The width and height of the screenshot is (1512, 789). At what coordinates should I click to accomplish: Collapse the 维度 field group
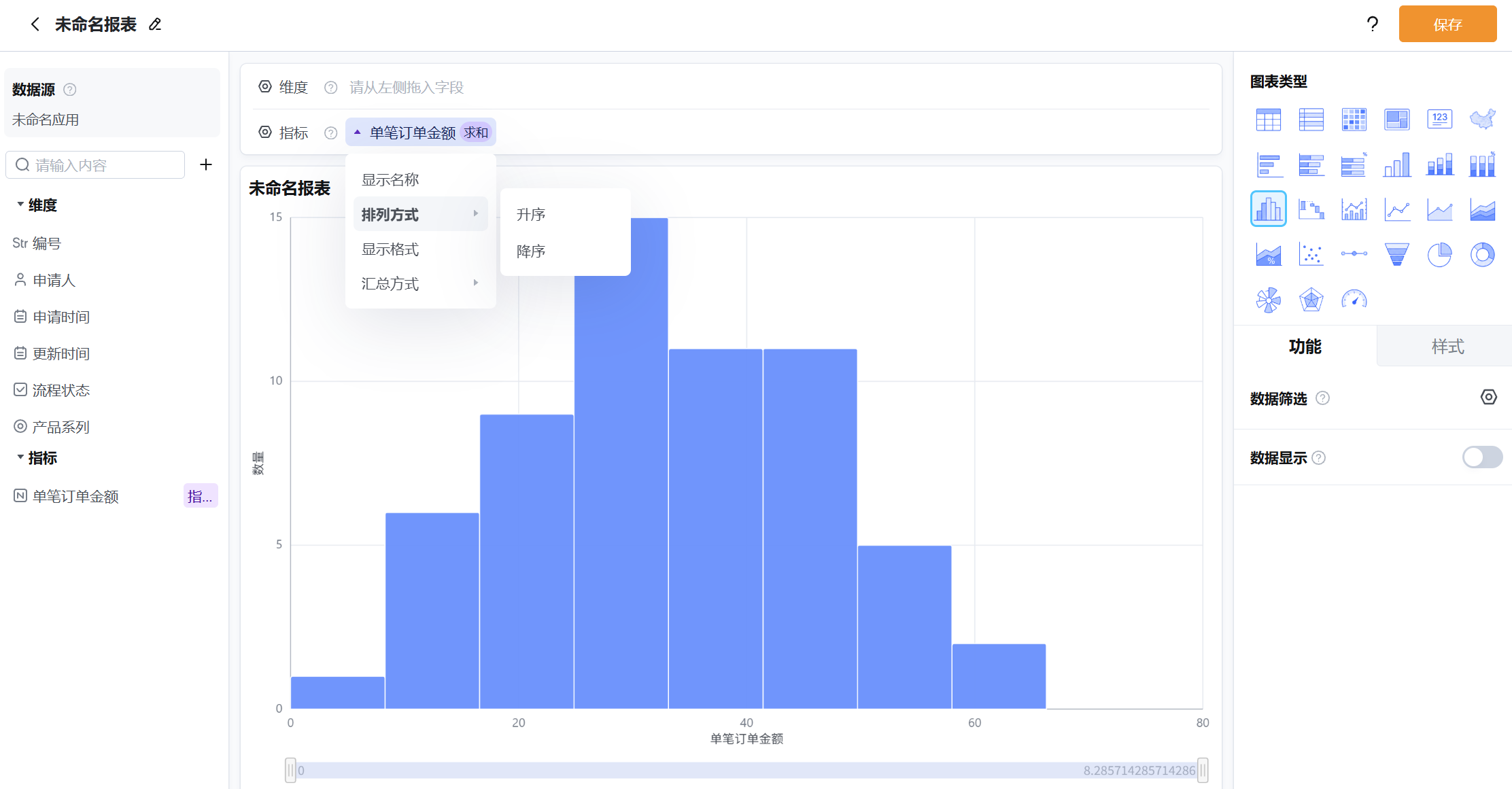pyautogui.click(x=20, y=205)
